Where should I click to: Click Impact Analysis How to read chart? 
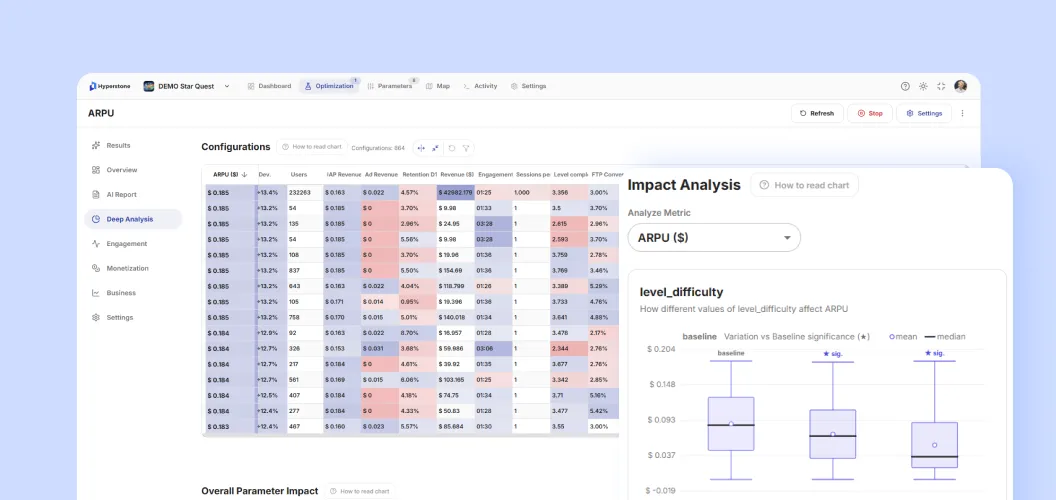coord(805,185)
